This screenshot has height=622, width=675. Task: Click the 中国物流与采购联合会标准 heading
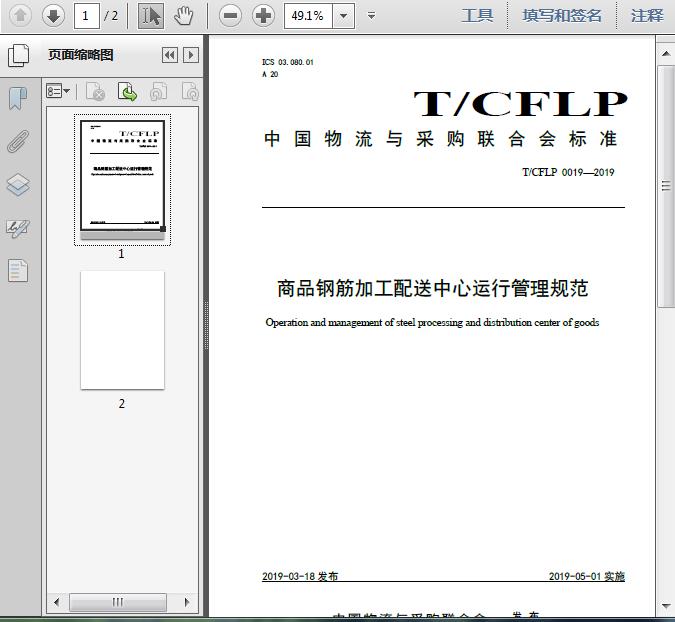coord(440,139)
